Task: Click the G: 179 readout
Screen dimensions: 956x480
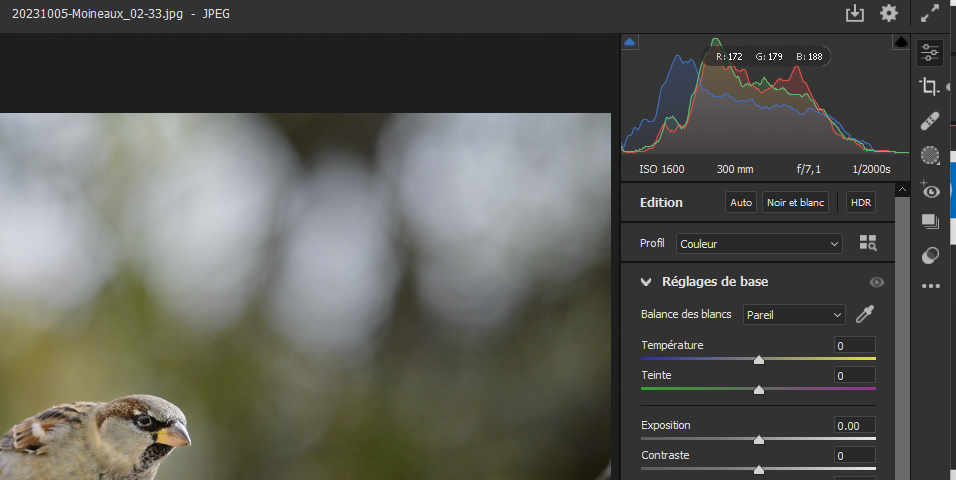Action: pos(769,57)
